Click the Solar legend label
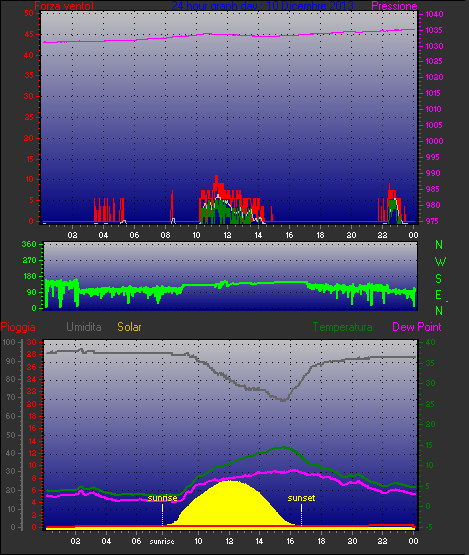The width and height of the screenshot is (469, 555). pos(129,327)
